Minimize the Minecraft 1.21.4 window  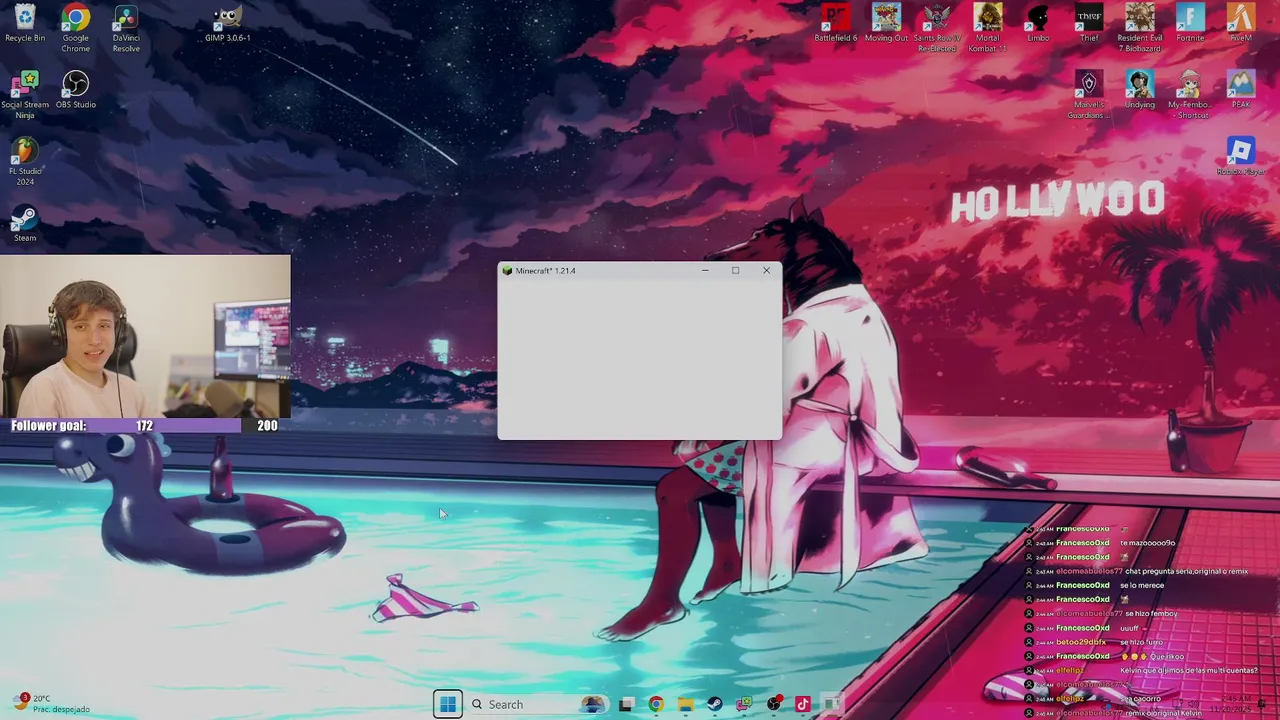(x=705, y=270)
